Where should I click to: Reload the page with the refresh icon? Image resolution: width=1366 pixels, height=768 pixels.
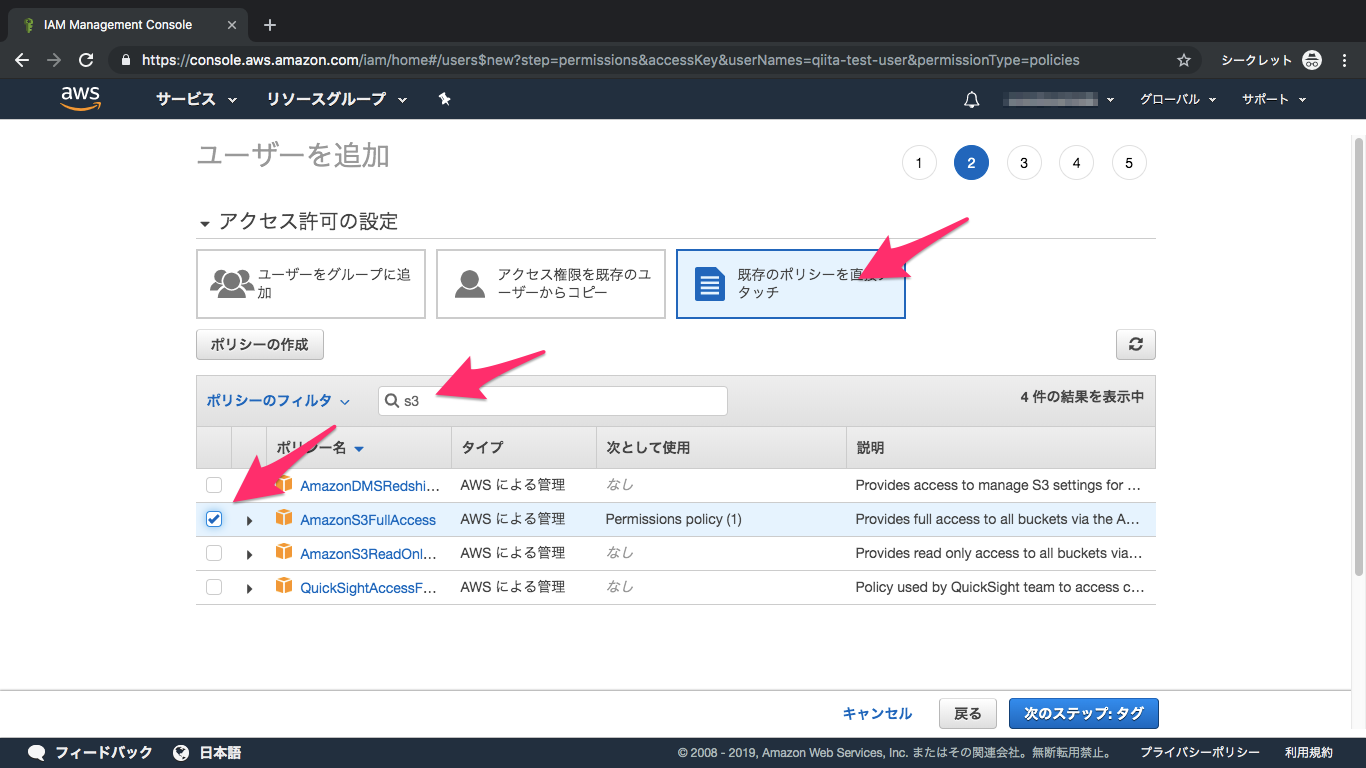coord(86,60)
